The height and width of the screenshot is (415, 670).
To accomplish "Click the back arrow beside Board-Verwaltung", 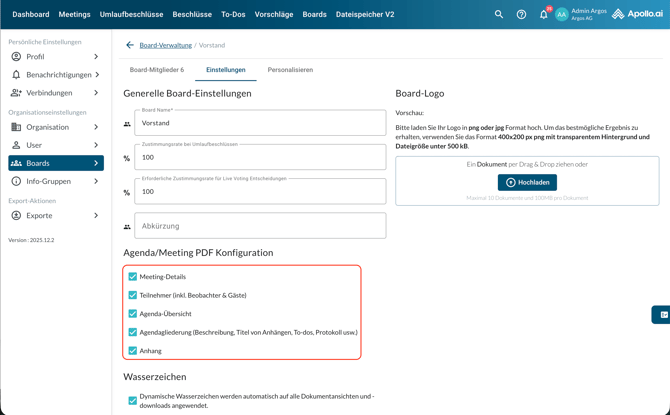I will click(x=130, y=45).
